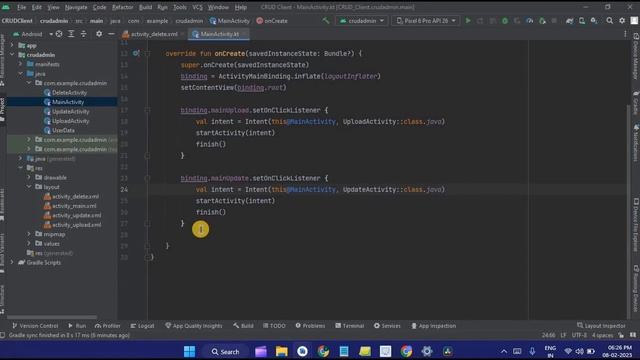Fold the mainUpload click listener block
Image resolution: width=640 pixels, height=360 pixels.
(148, 110)
